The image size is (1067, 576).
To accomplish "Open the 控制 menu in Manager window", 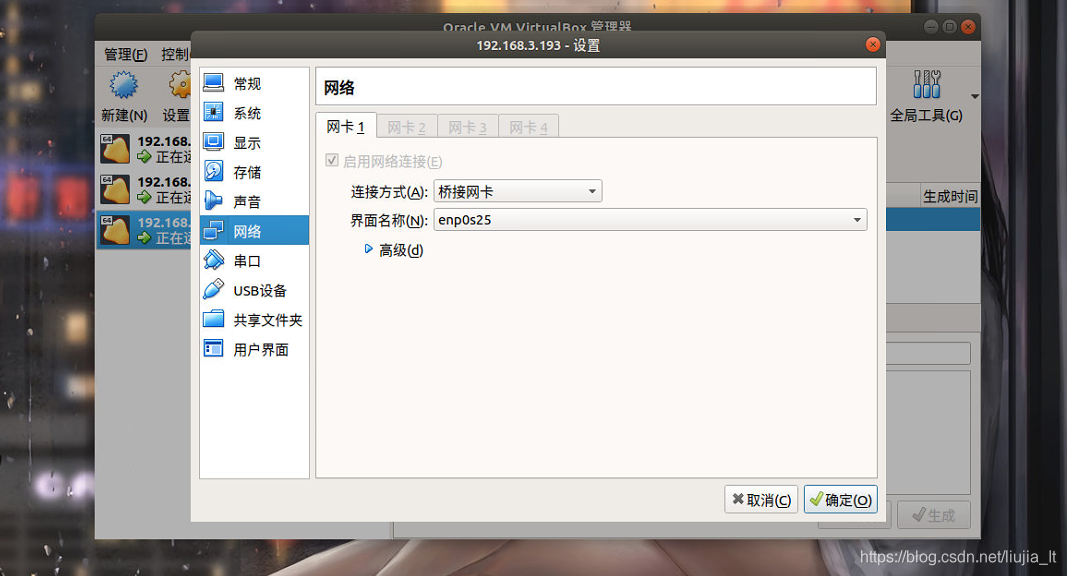I will (x=175, y=54).
